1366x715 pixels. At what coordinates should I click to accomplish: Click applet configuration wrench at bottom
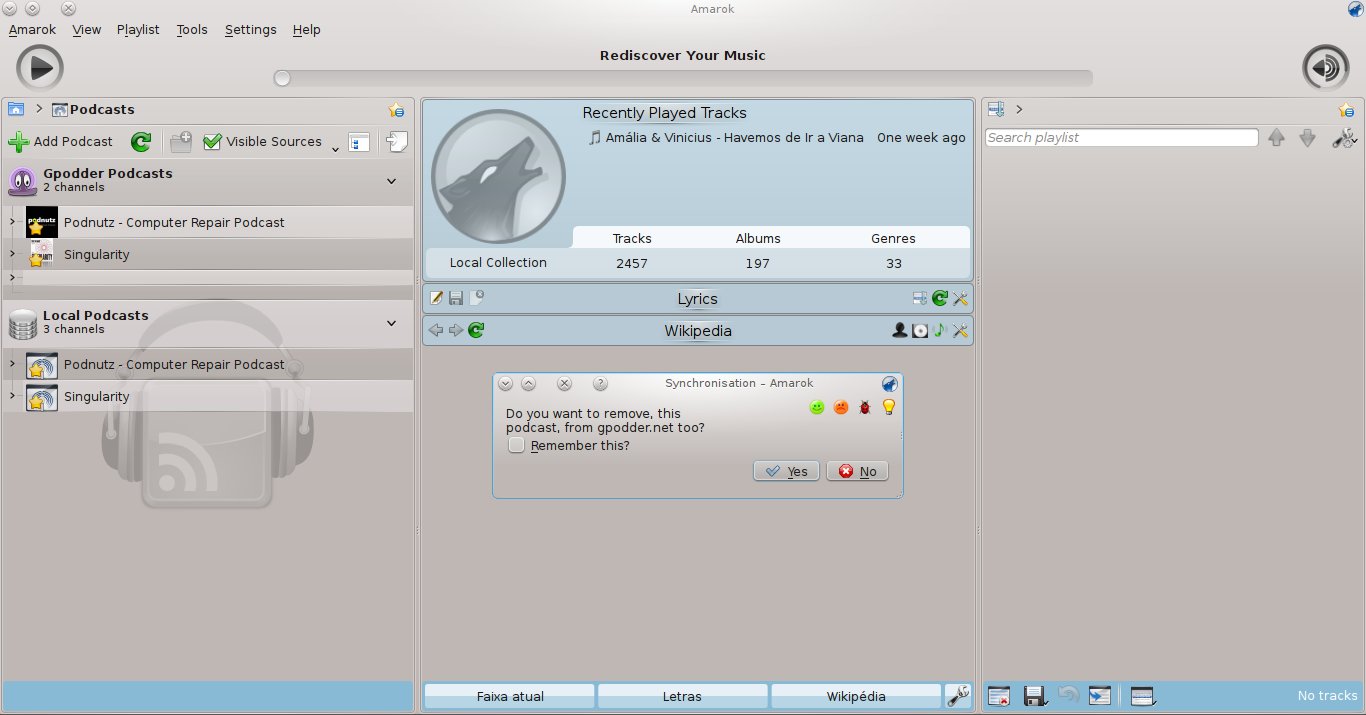958,696
